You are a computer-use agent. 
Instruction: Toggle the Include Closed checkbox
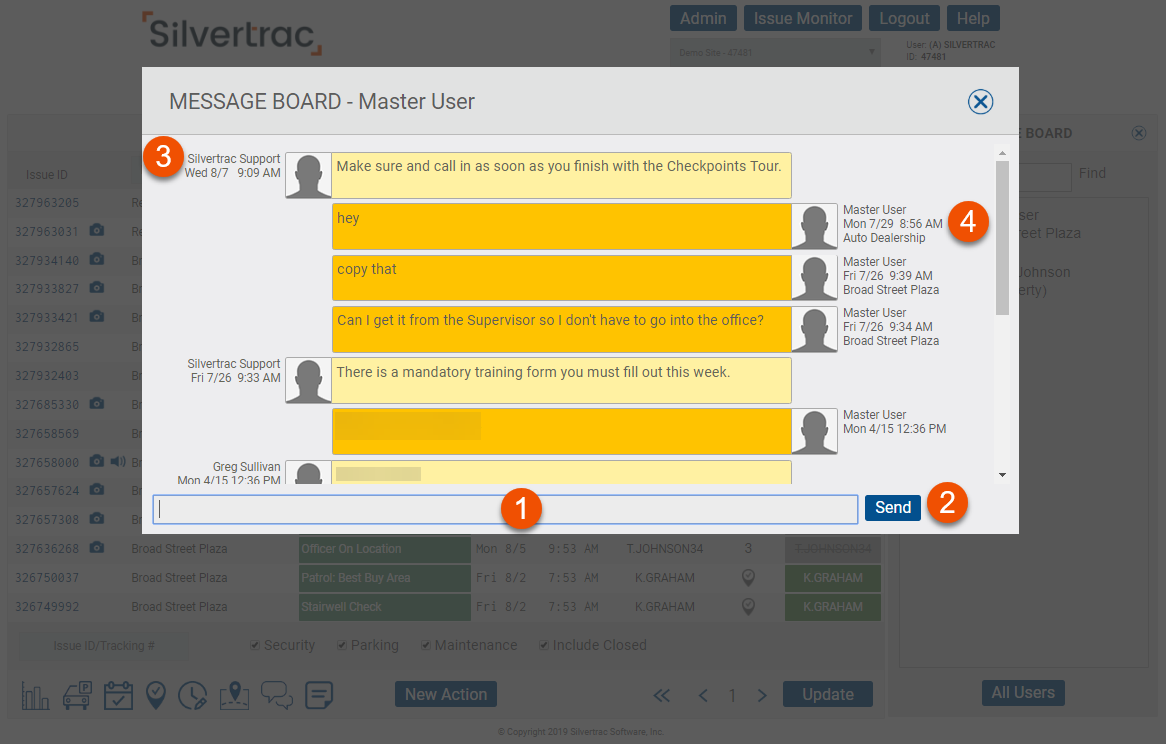tap(544, 645)
